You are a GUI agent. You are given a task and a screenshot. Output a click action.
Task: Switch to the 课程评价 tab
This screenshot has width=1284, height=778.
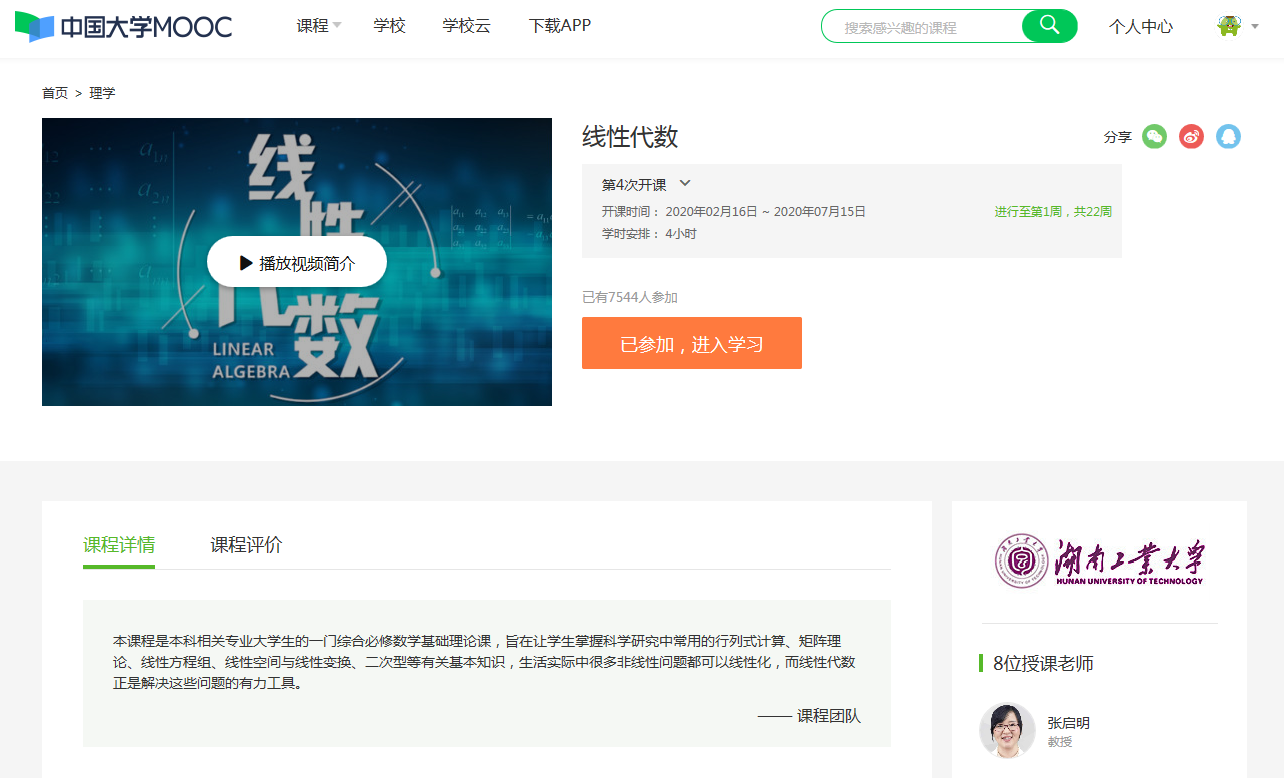tap(246, 545)
